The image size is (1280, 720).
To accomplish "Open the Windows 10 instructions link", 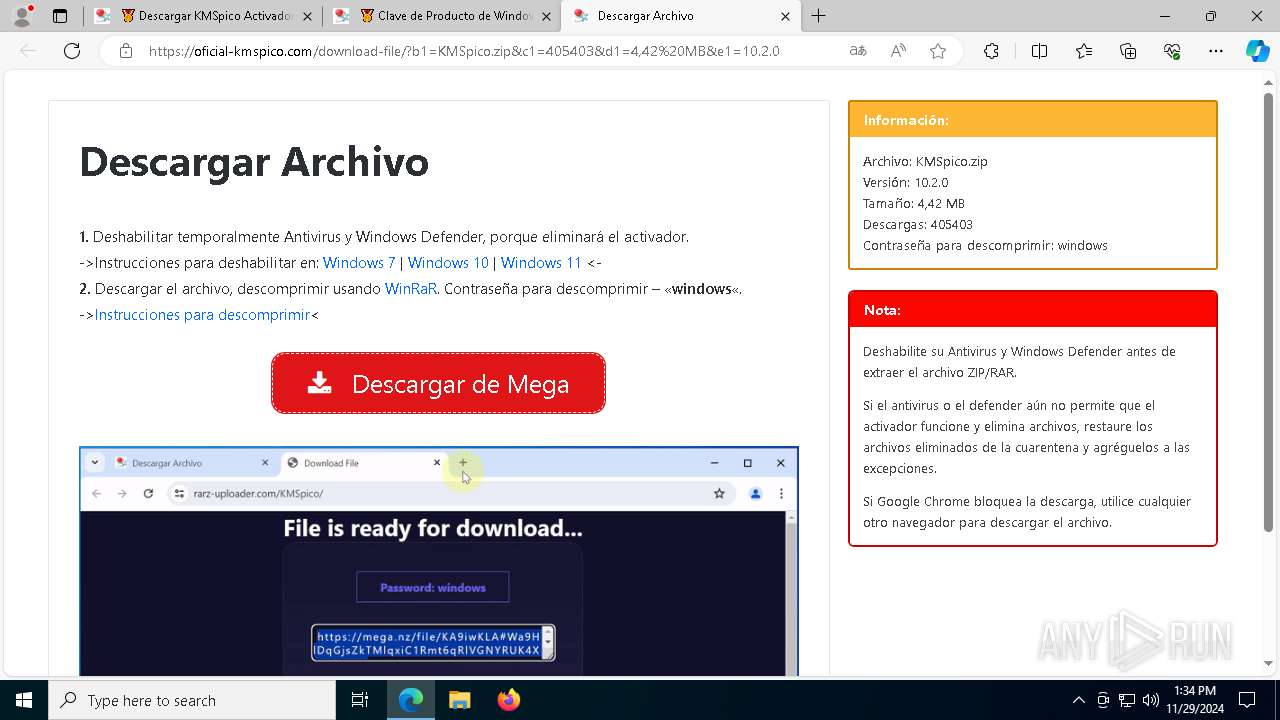I will pos(448,263).
